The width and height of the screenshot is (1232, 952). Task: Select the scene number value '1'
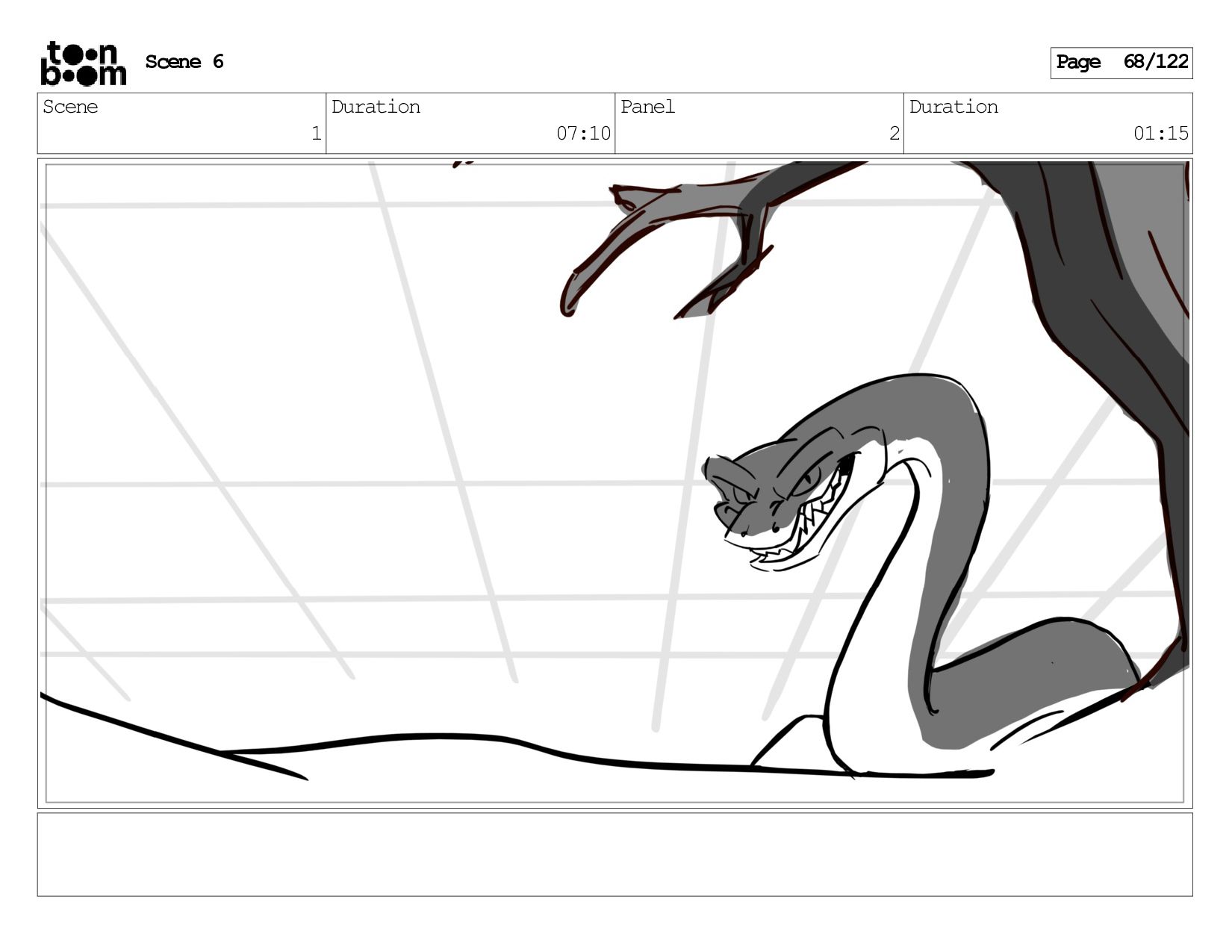click(316, 134)
